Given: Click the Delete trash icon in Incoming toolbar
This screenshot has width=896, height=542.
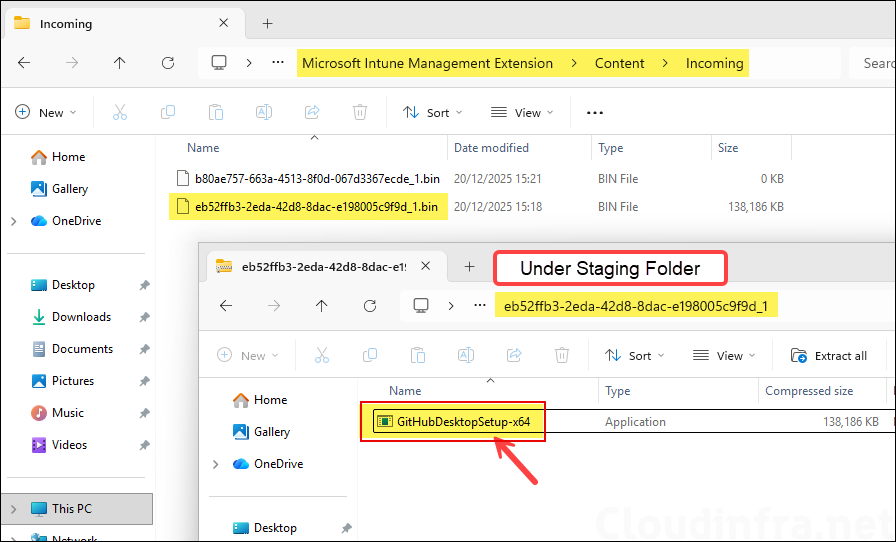Looking at the screenshot, I should 360,113.
